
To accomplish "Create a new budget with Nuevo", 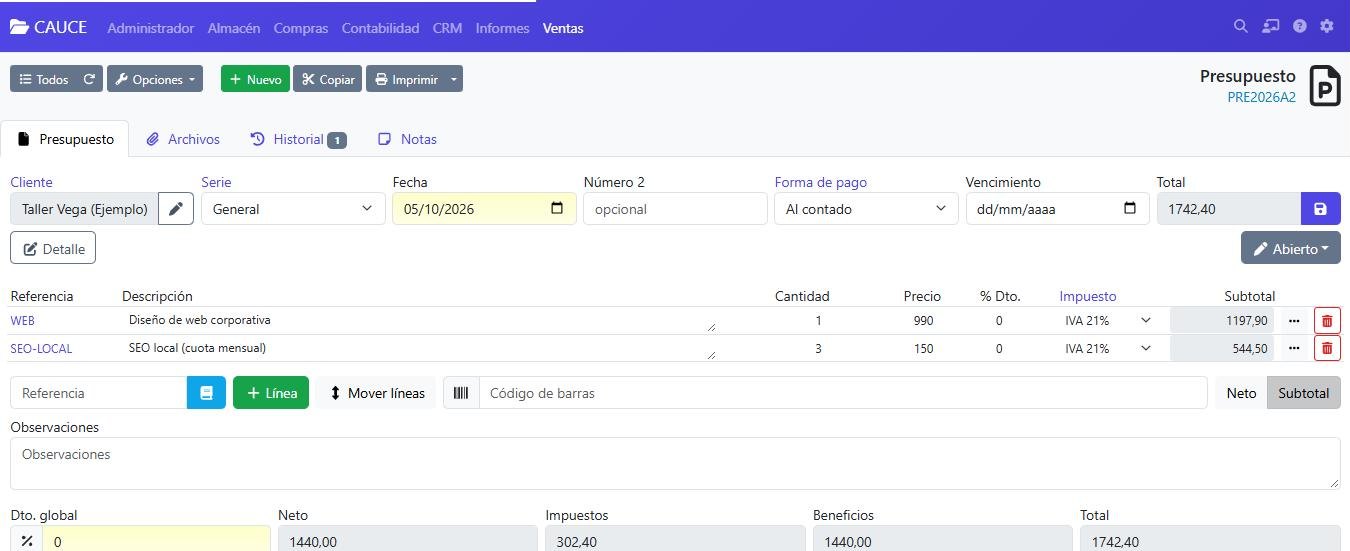I will [255, 79].
